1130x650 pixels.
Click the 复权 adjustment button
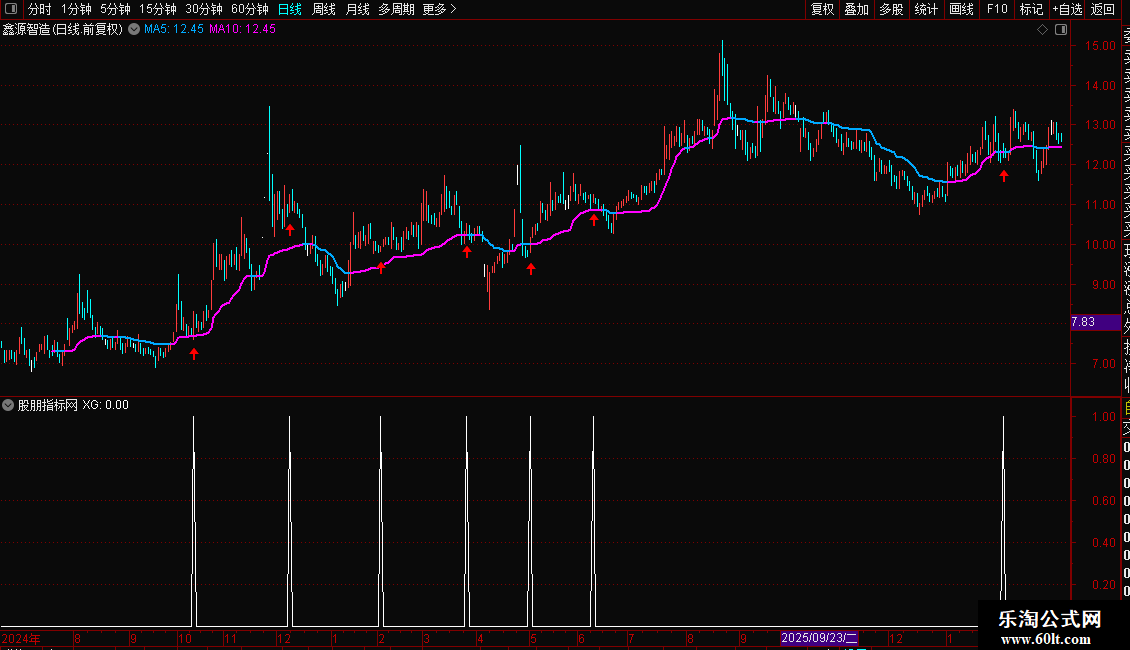(822, 9)
